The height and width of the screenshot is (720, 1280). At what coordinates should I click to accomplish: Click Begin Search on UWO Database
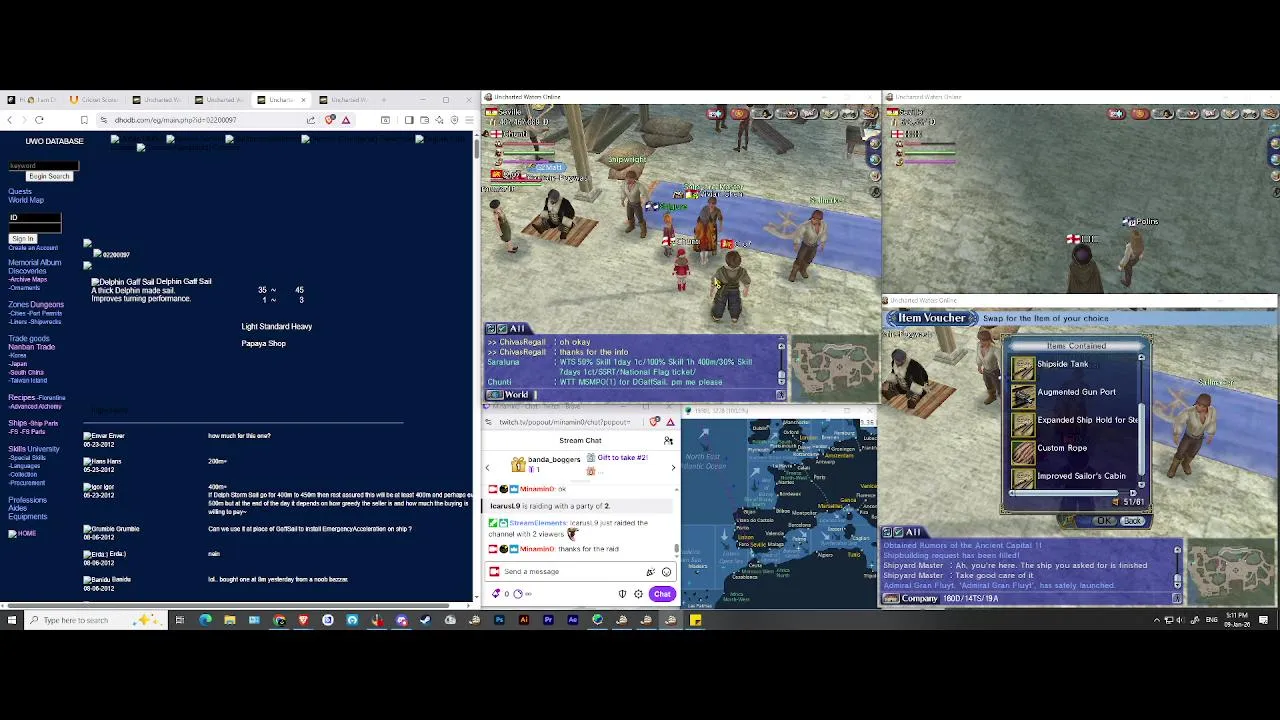click(49, 176)
